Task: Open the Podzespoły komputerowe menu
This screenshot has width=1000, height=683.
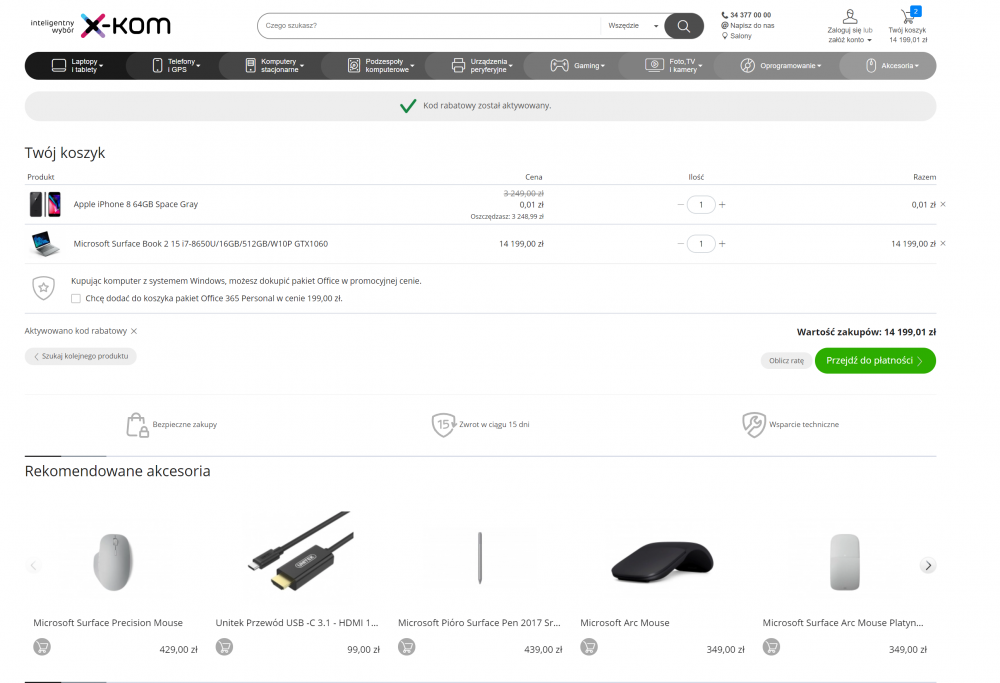Action: coord(381,66)
